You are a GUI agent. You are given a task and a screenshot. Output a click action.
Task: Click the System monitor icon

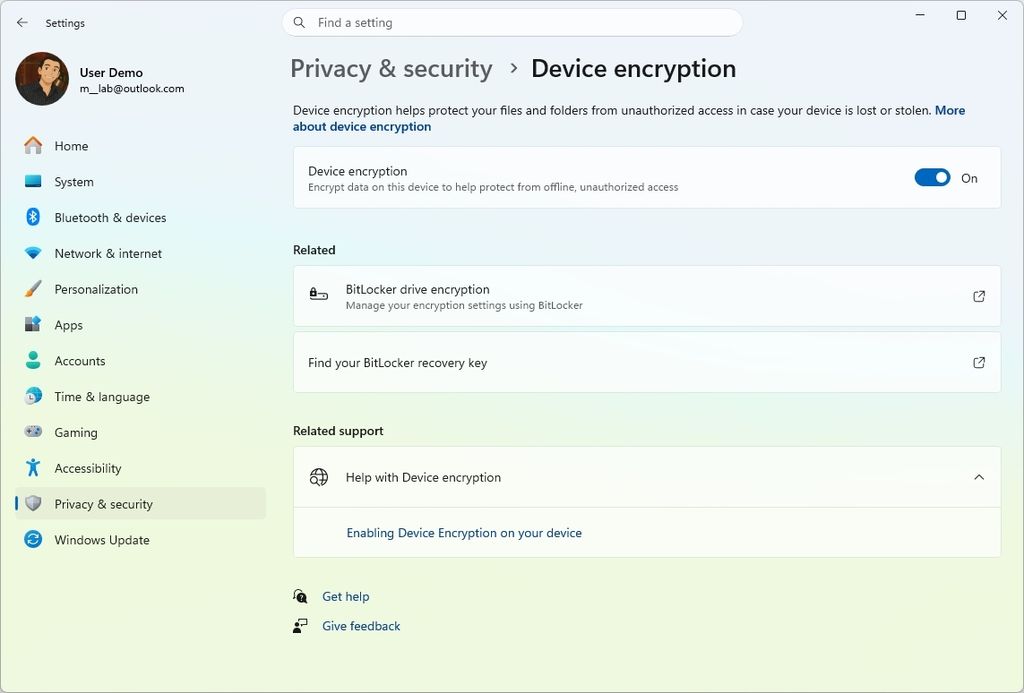[x=33, y=182]
